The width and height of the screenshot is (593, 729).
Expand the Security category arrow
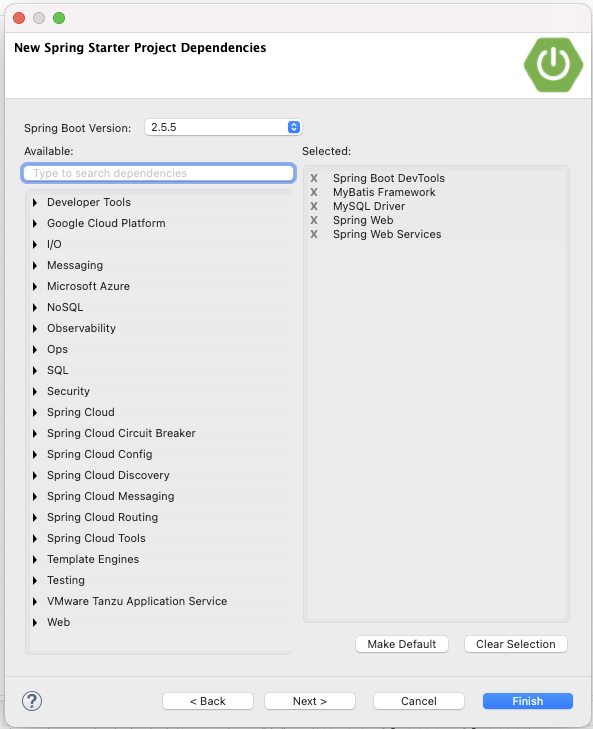(35, 391)
